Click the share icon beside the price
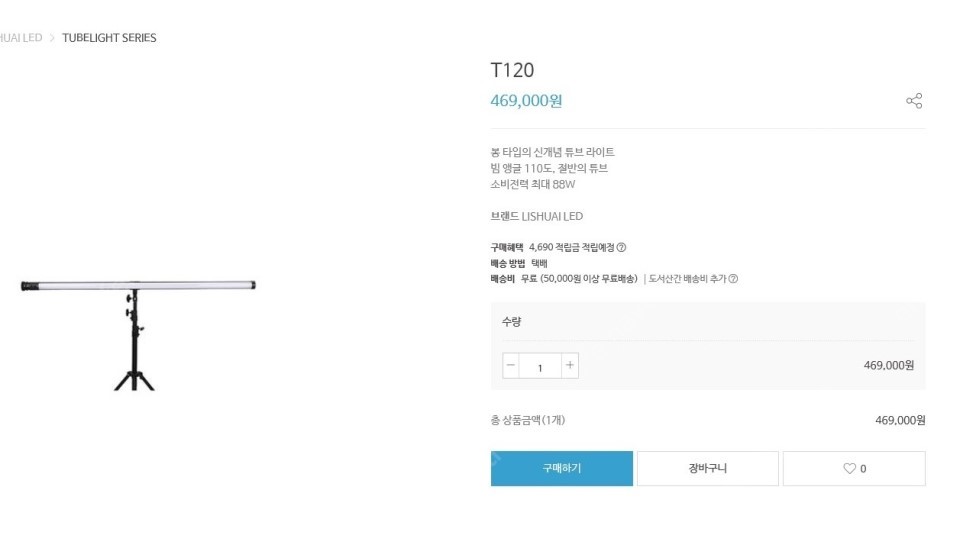 point(914,101)
